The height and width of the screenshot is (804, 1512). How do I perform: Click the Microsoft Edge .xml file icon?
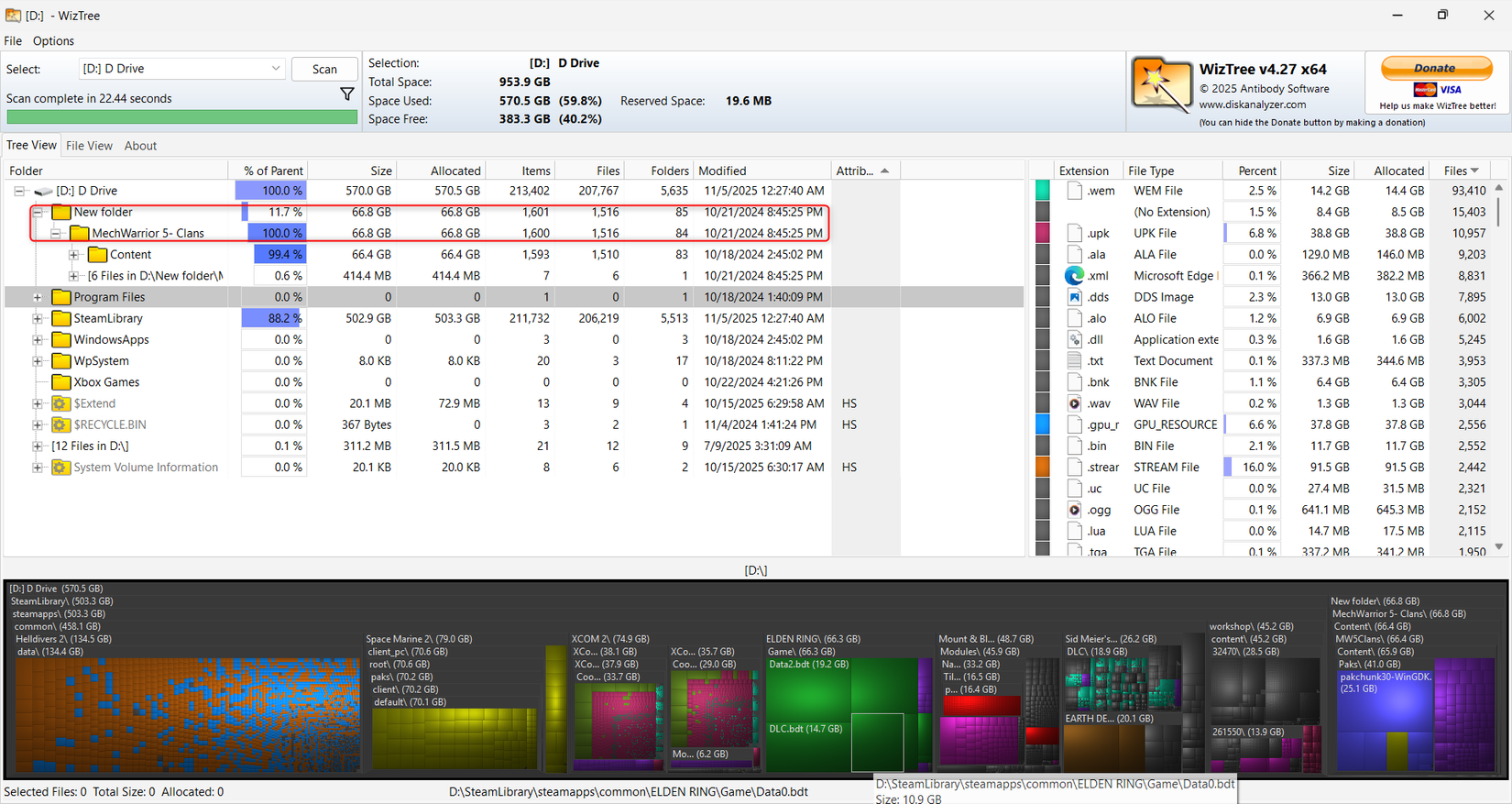(x=1074, y=275)
